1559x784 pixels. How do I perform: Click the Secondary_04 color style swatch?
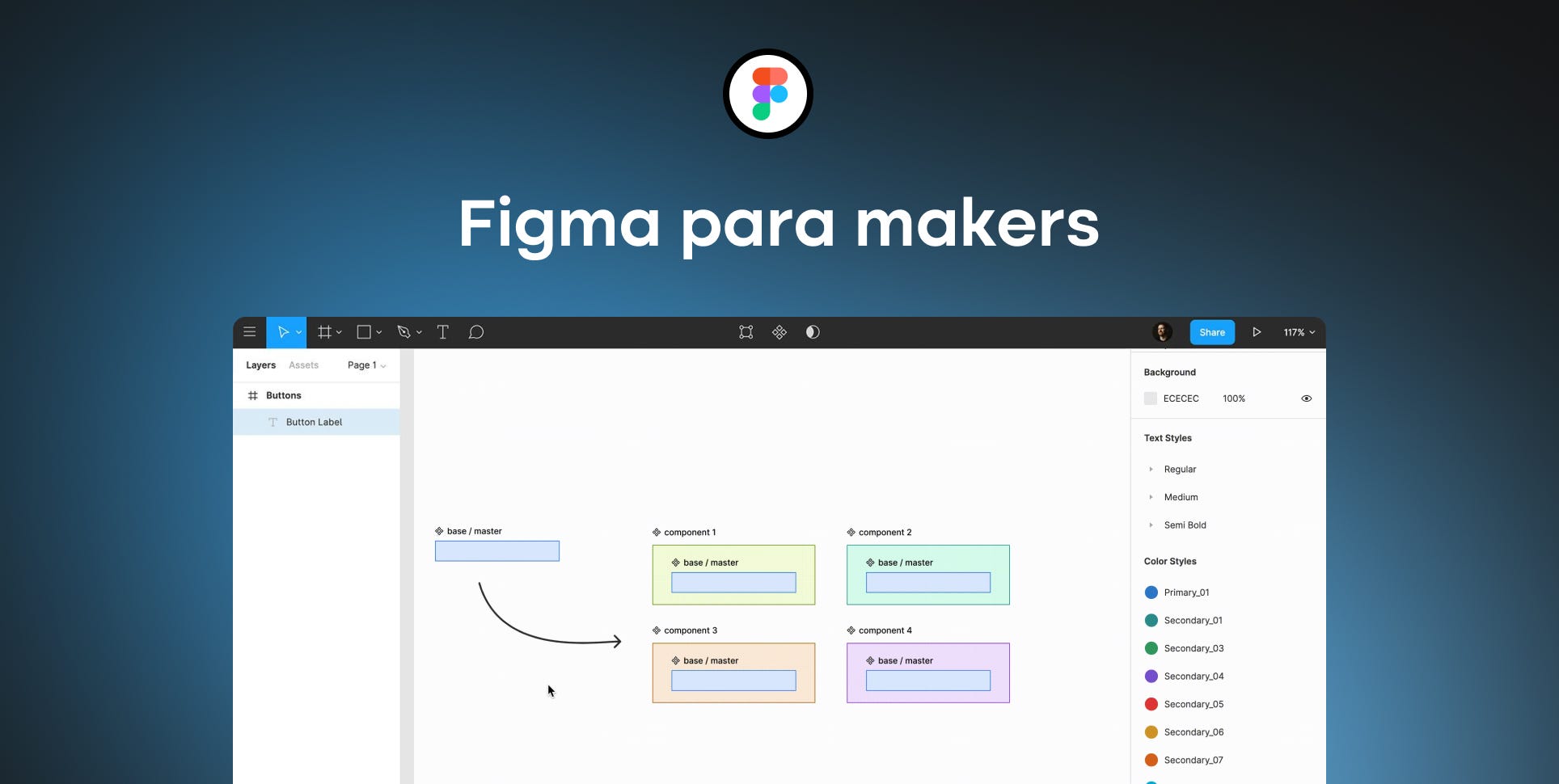[x=1151, y=677]
